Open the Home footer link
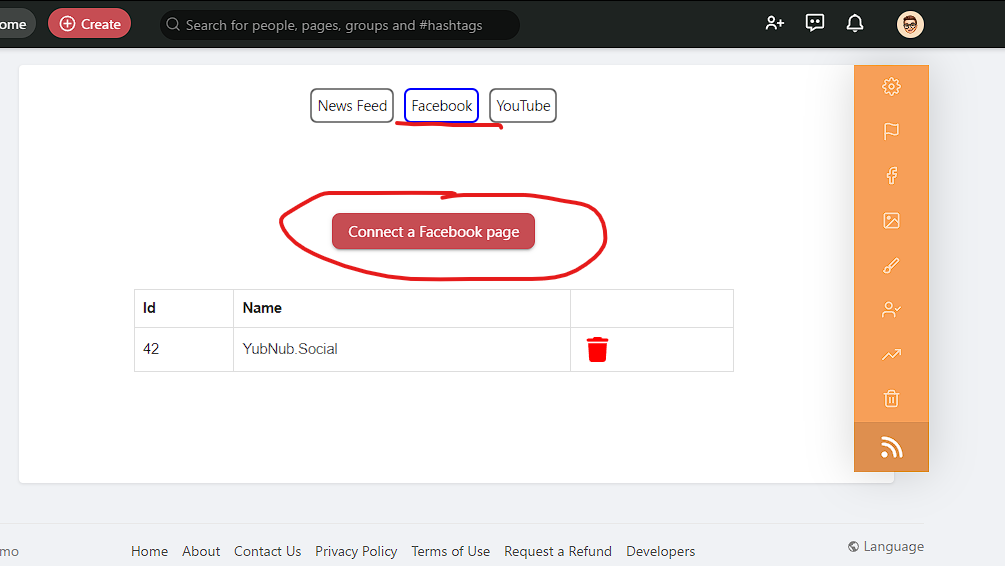Image resolution: width=1005 pixels, height=566 pixels. 149,551
